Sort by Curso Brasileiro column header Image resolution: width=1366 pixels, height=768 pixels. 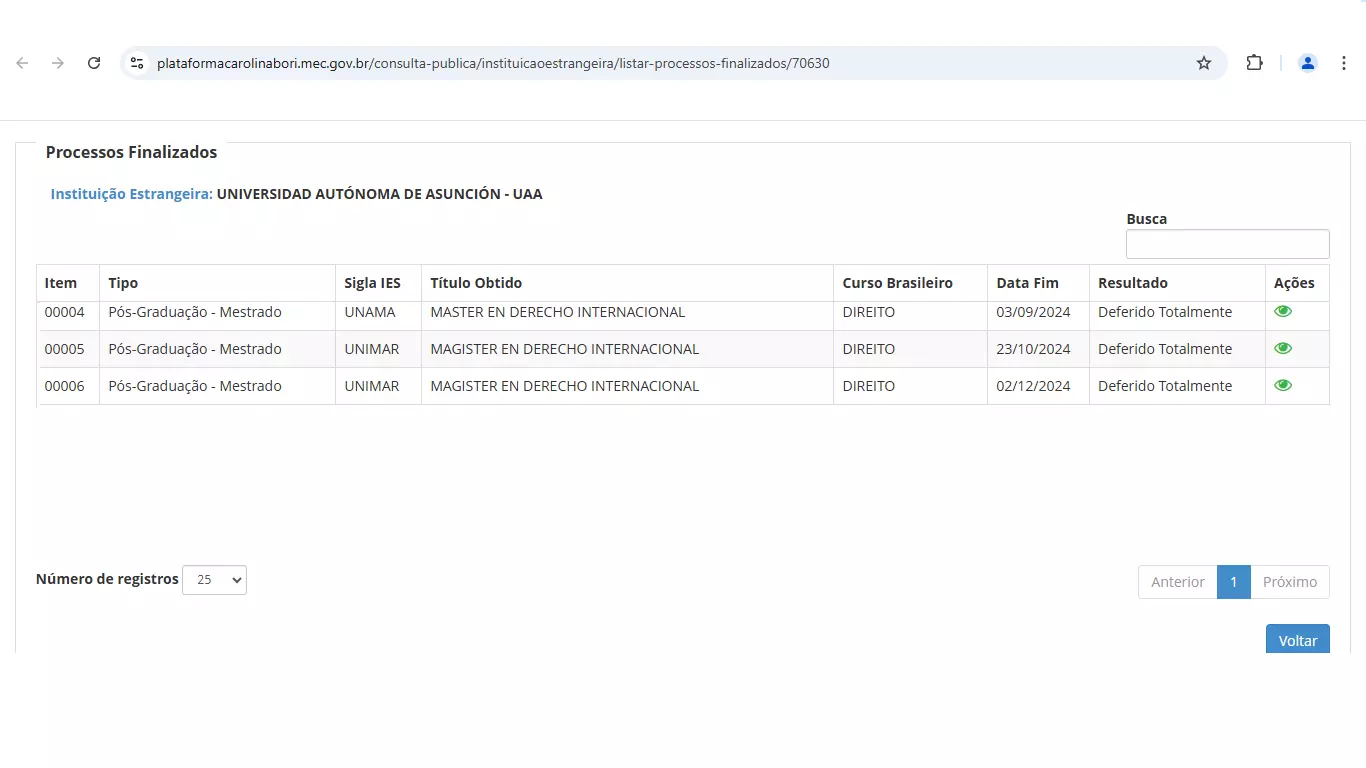(x=910, y=283)
